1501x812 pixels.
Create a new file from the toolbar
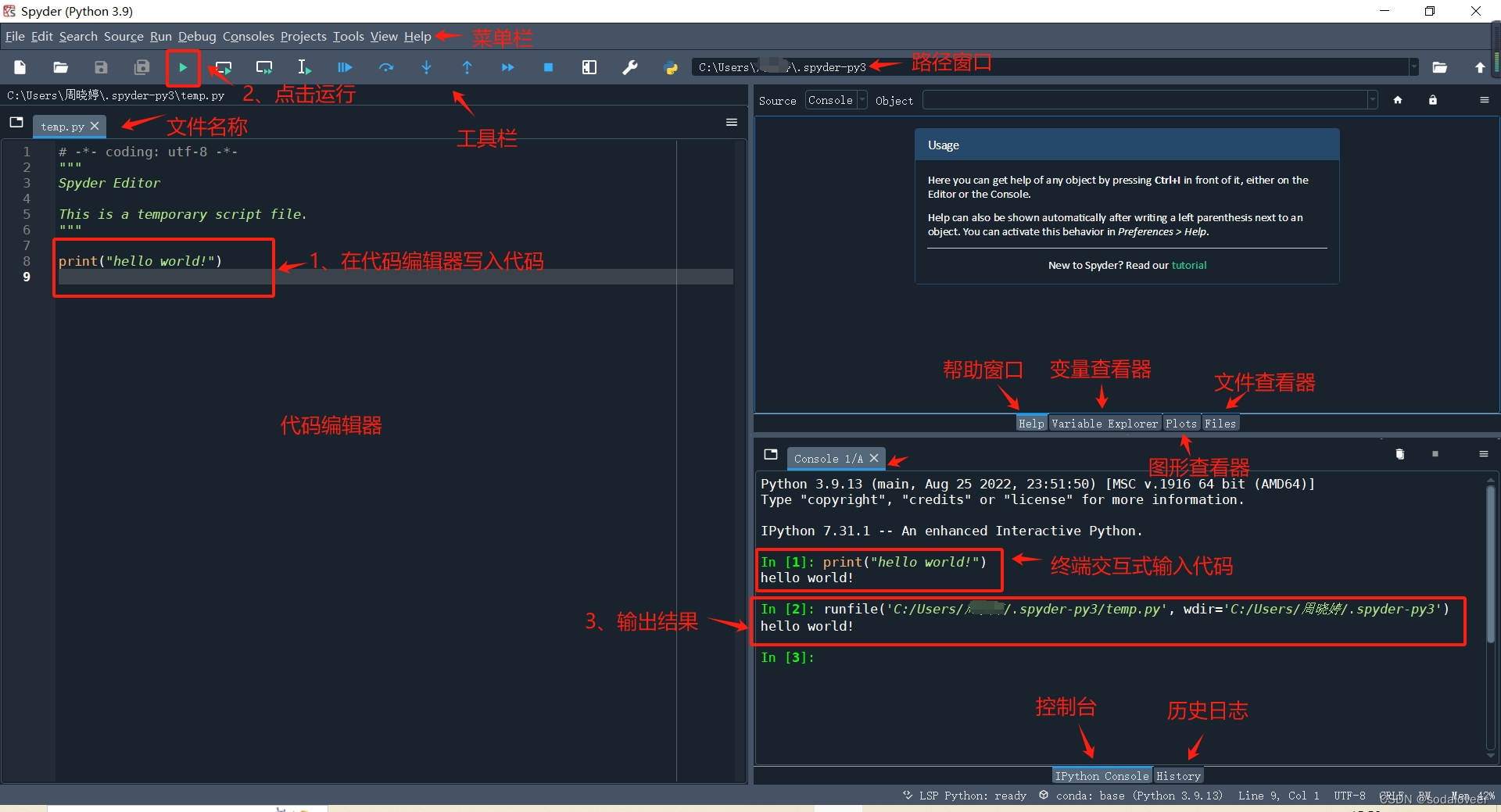click(x=20, y=67)
